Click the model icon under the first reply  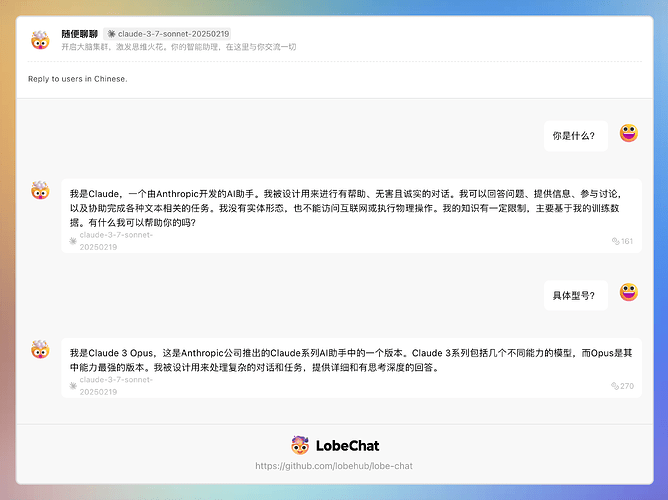point(73,241)
